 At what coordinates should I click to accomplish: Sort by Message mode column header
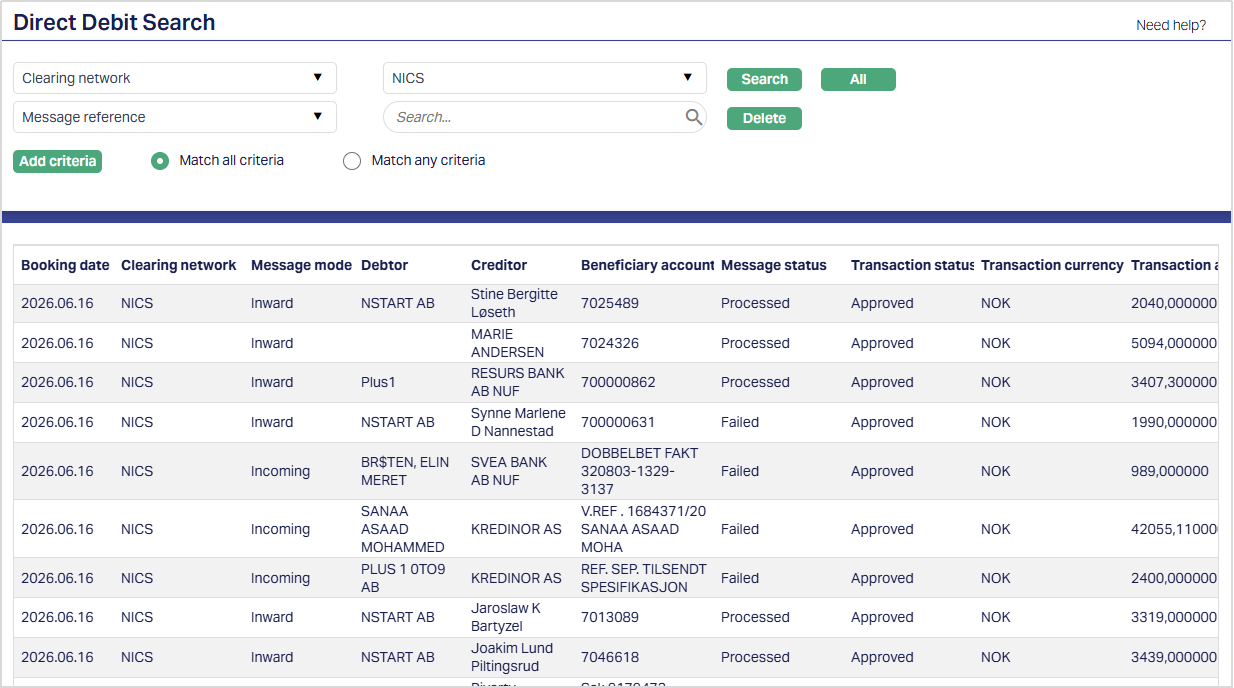[301, 265]
